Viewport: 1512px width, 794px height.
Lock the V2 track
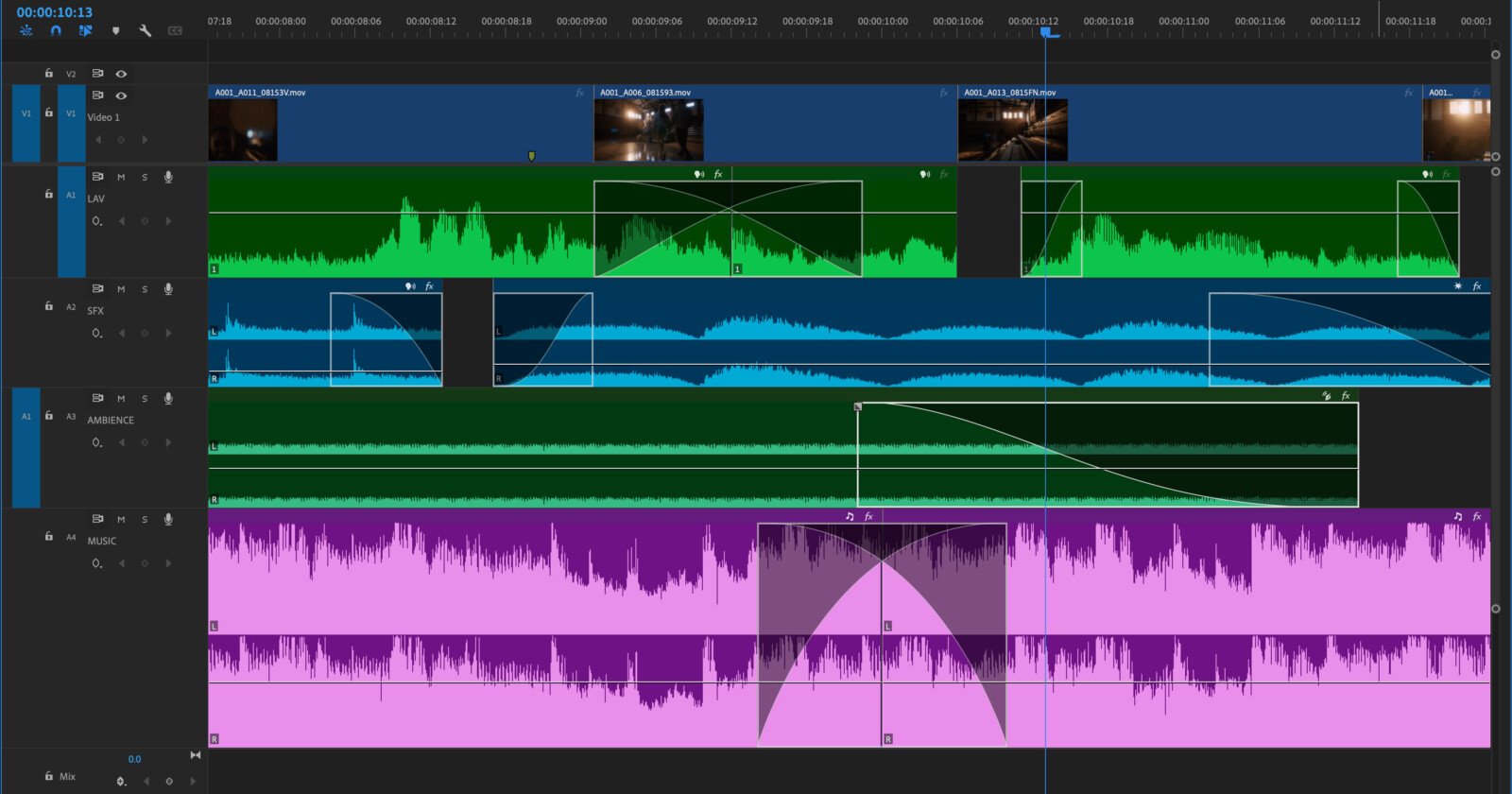coord(48,73)
